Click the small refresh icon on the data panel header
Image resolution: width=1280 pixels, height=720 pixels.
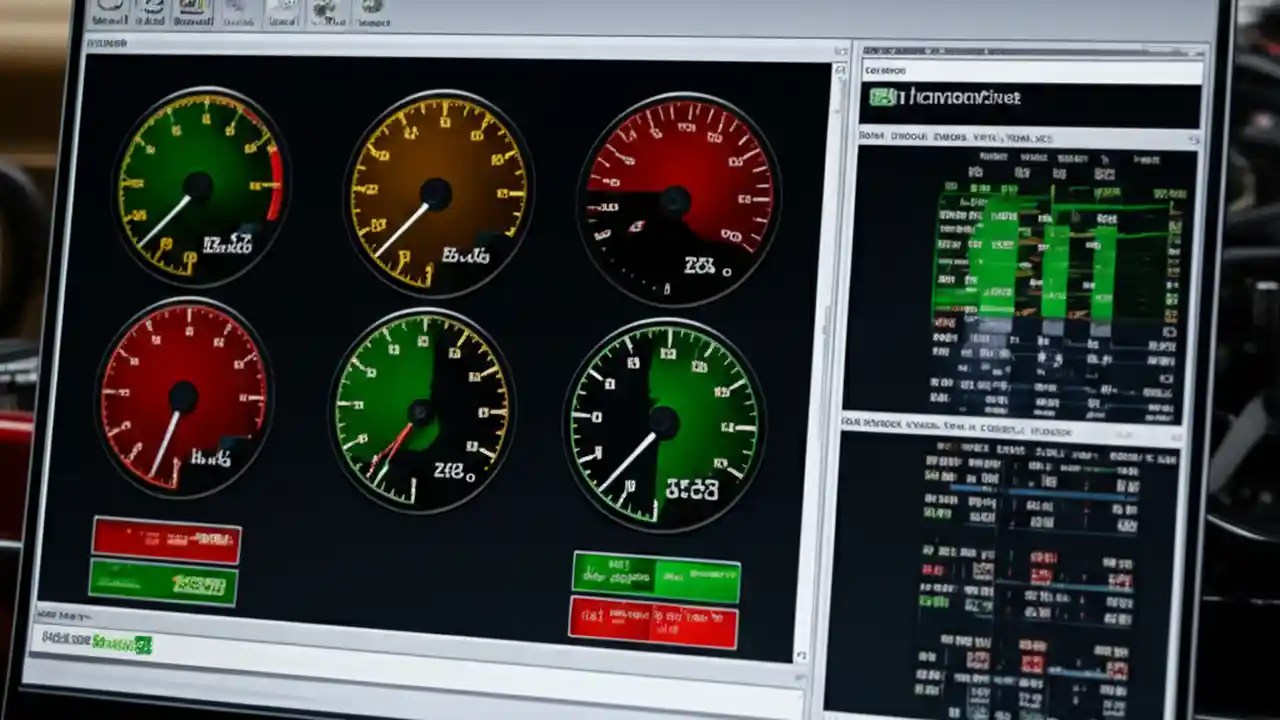(1194, 139)
